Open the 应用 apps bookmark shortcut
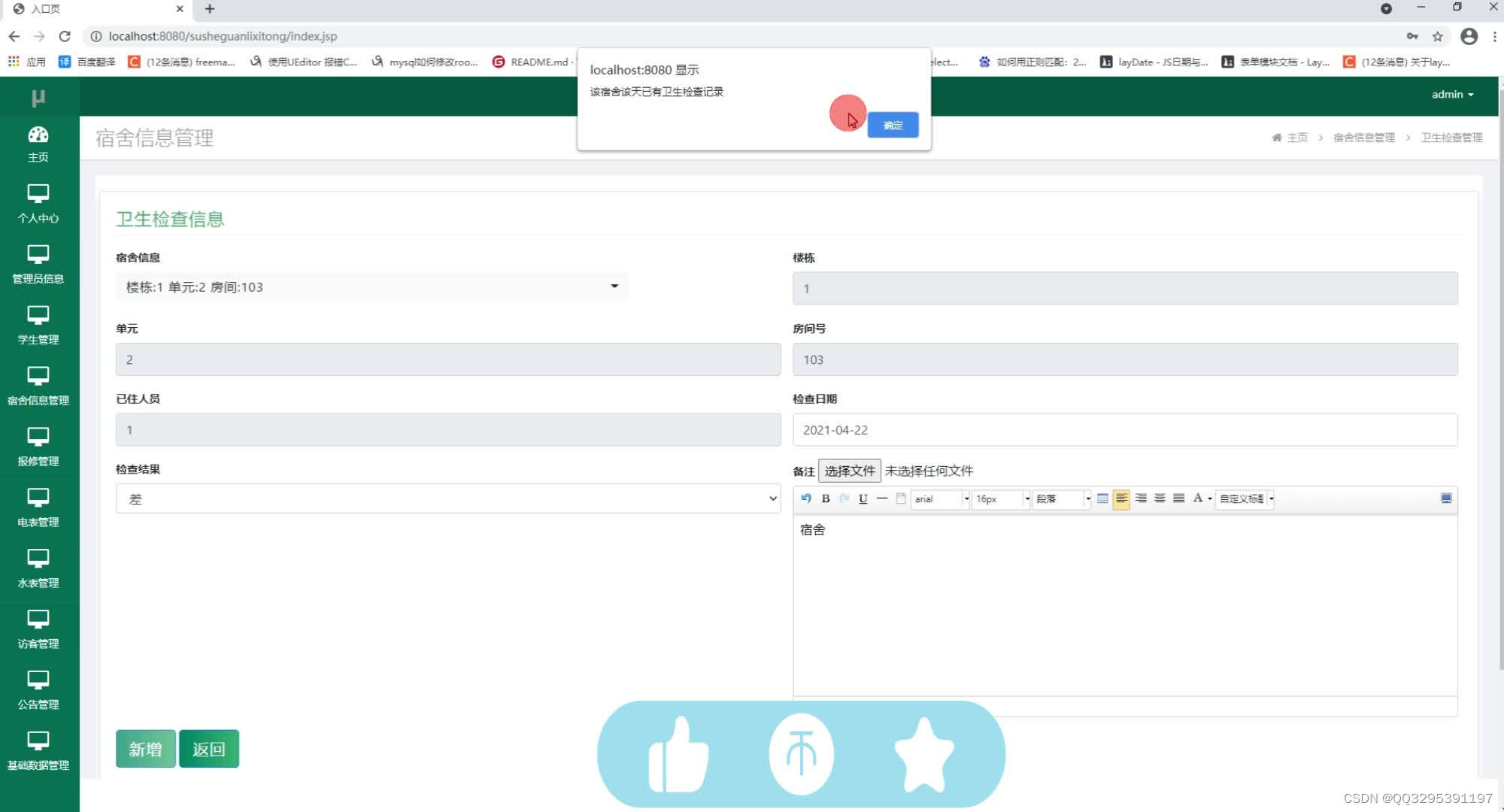The image size is (1504, 812). coord(27,62)
